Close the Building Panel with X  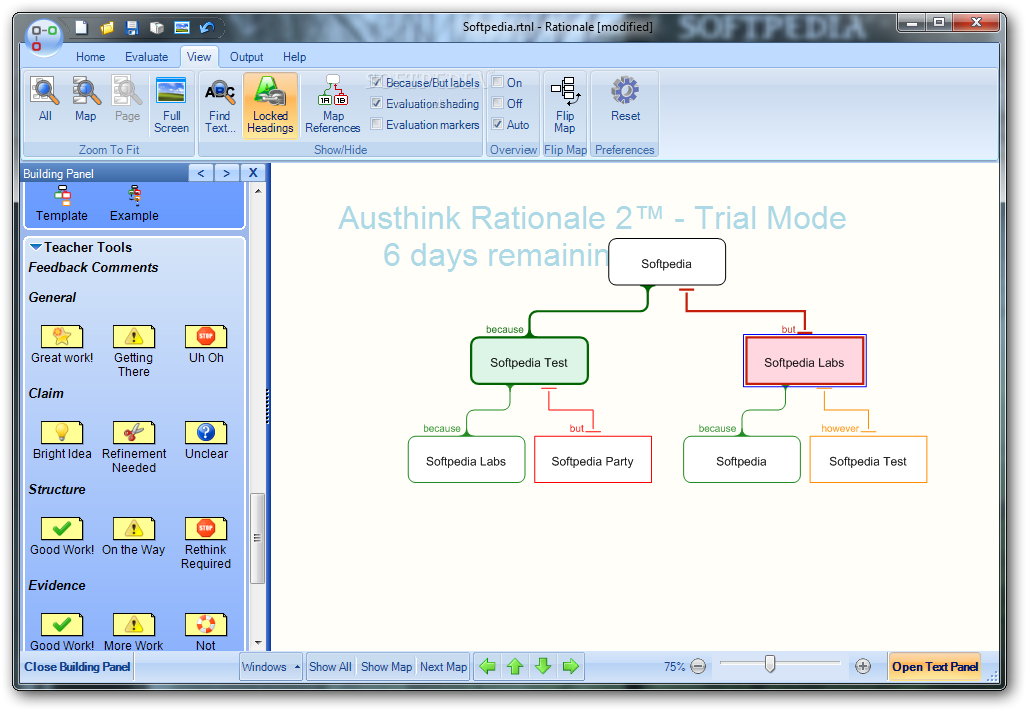pyautogui.click(x=253, y=173)
